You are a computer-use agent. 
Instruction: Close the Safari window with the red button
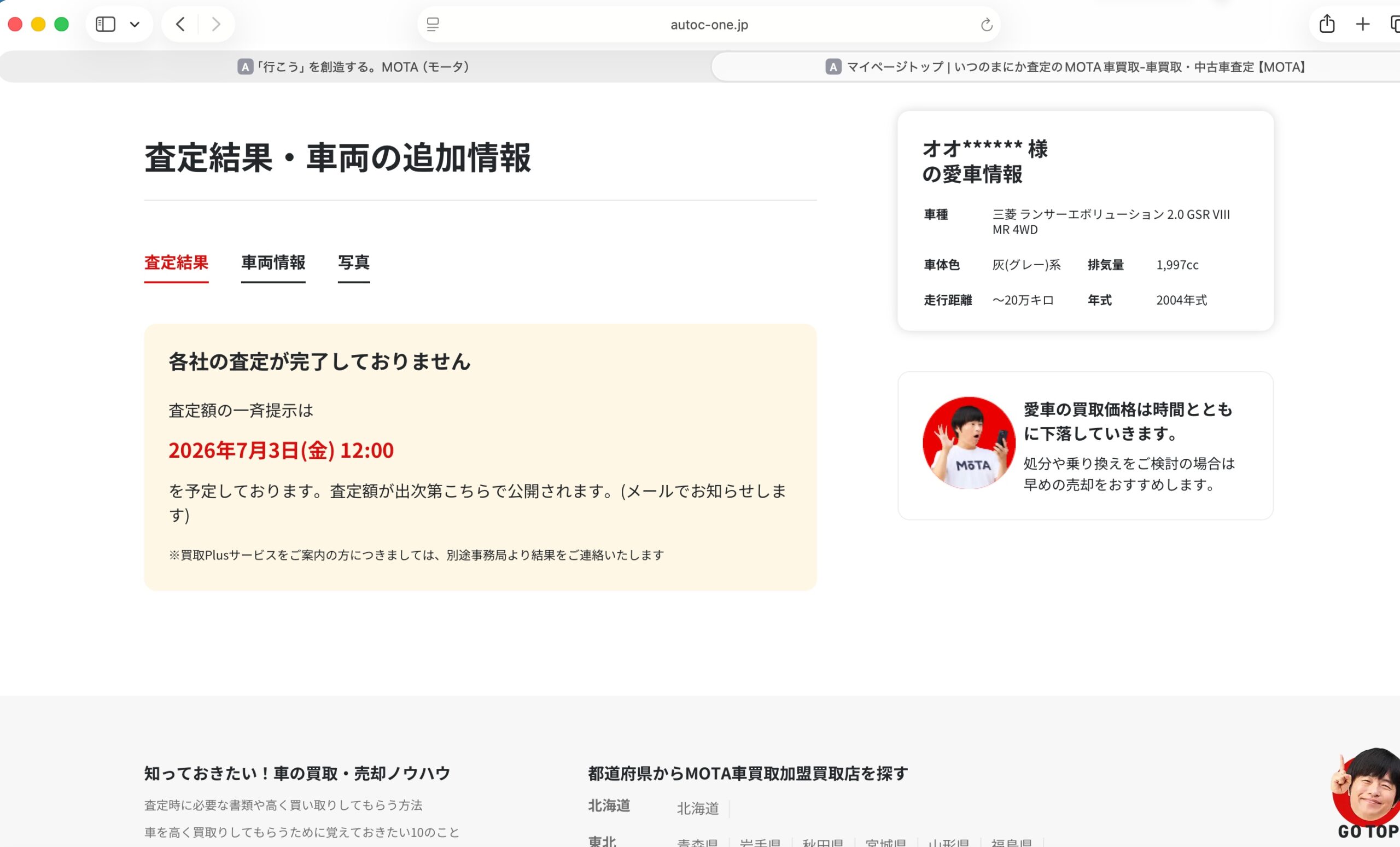(15, 25)
